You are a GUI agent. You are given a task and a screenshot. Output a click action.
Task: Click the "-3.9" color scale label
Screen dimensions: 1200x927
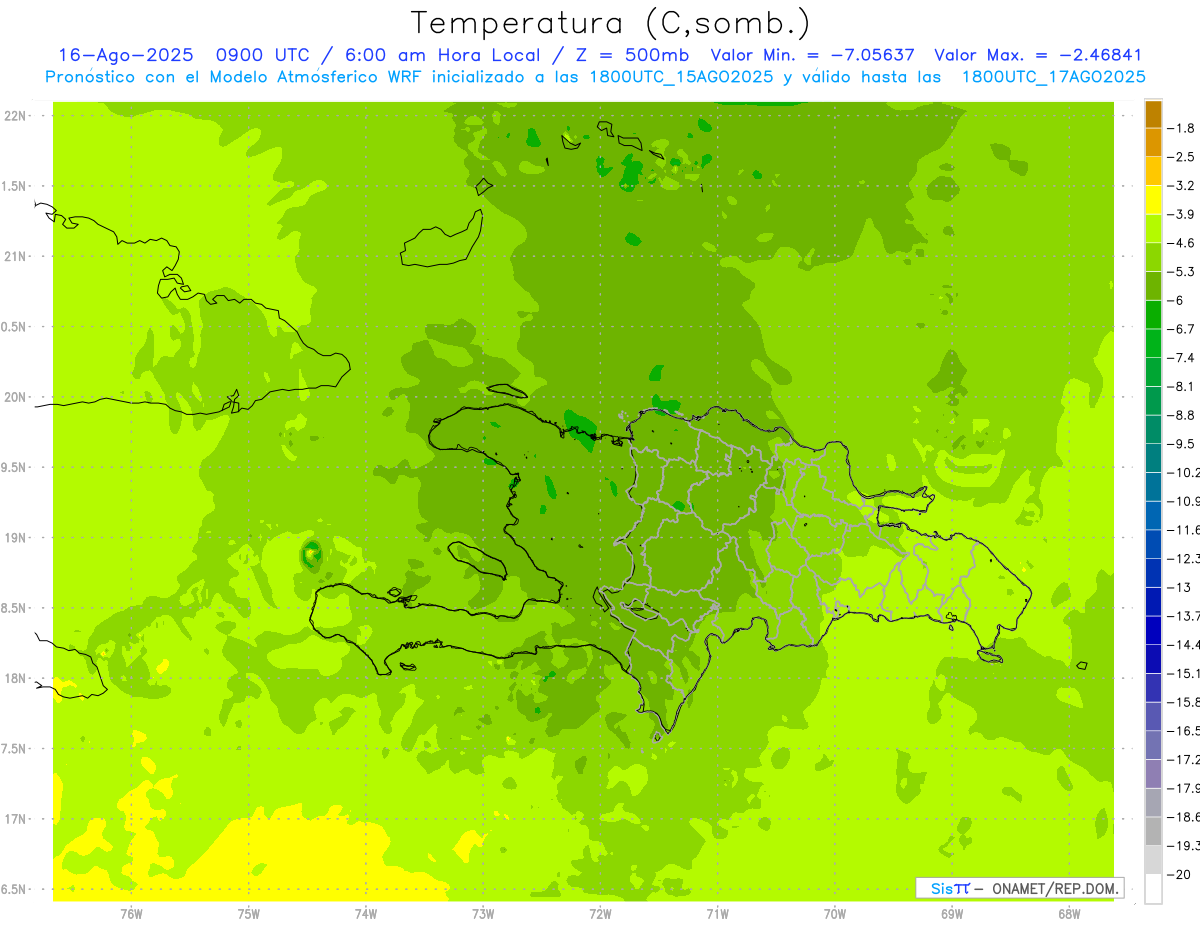pos(1181,214)
